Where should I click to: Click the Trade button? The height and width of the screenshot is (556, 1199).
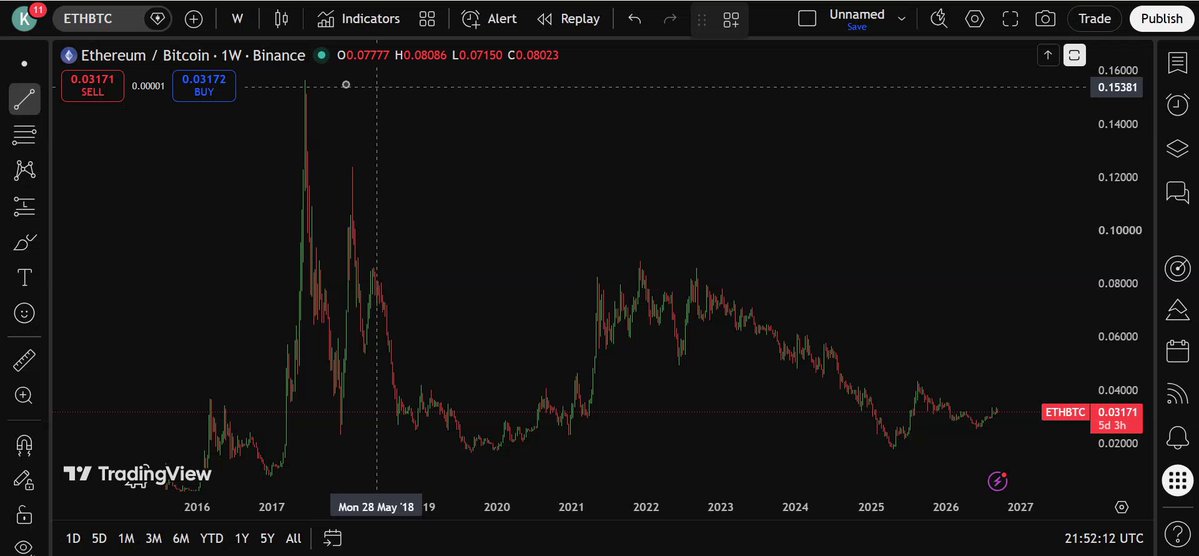pos(1094,18)
